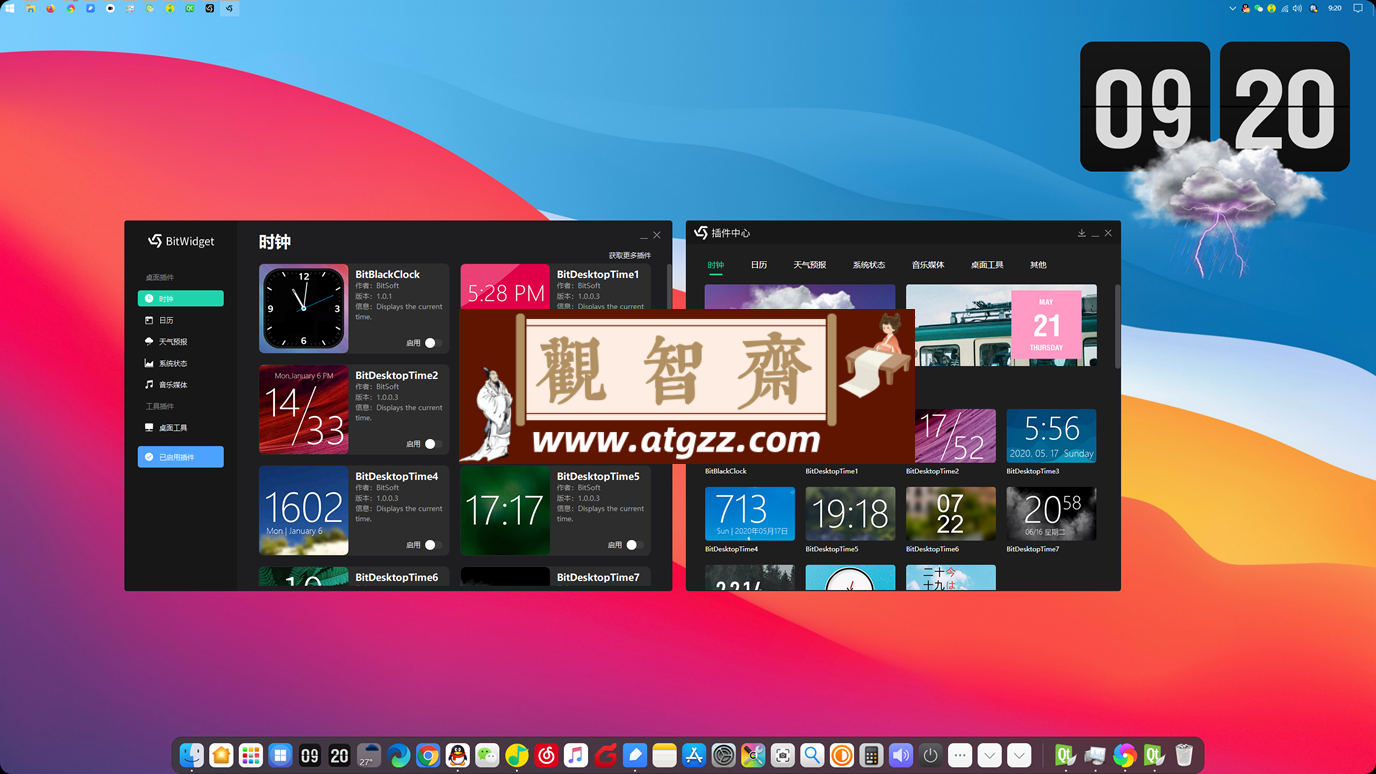Image resolution: width=1376 pixels, height=774 pixels.
Task: Enable the BitBlackClock widget toggle
Action: 432,343
